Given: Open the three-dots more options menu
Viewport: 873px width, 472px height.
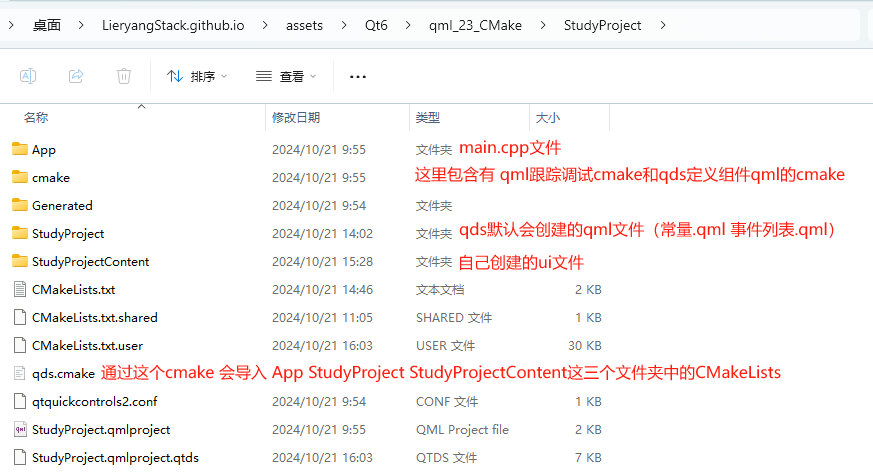Looking at the screenshot, I should (x=357, y=76).
